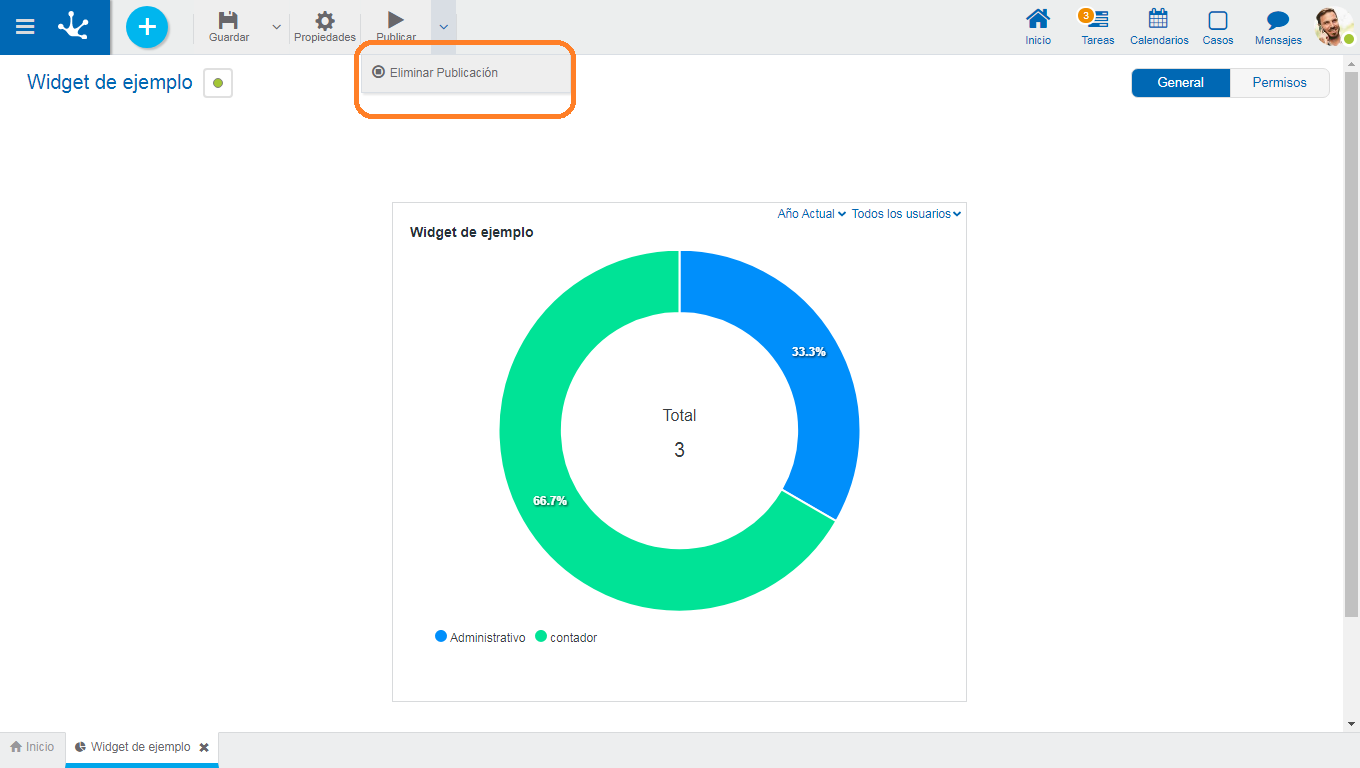The width and height of the screenshot is (1360, 768).
Task: Click the scrollbar down arrow
Action: [x=1352, y=724]
